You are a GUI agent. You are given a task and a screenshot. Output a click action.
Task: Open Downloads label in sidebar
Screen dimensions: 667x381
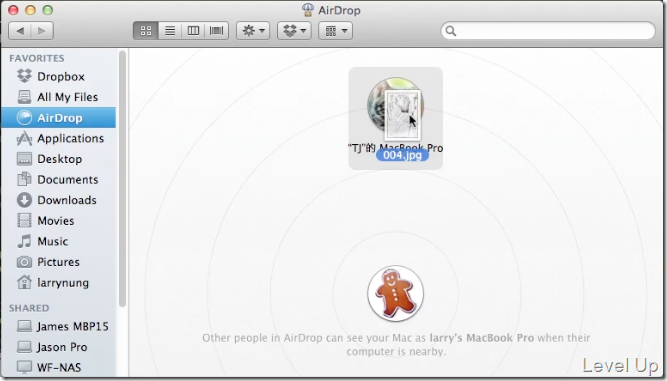pyautogui.click(x=67, y=200)
